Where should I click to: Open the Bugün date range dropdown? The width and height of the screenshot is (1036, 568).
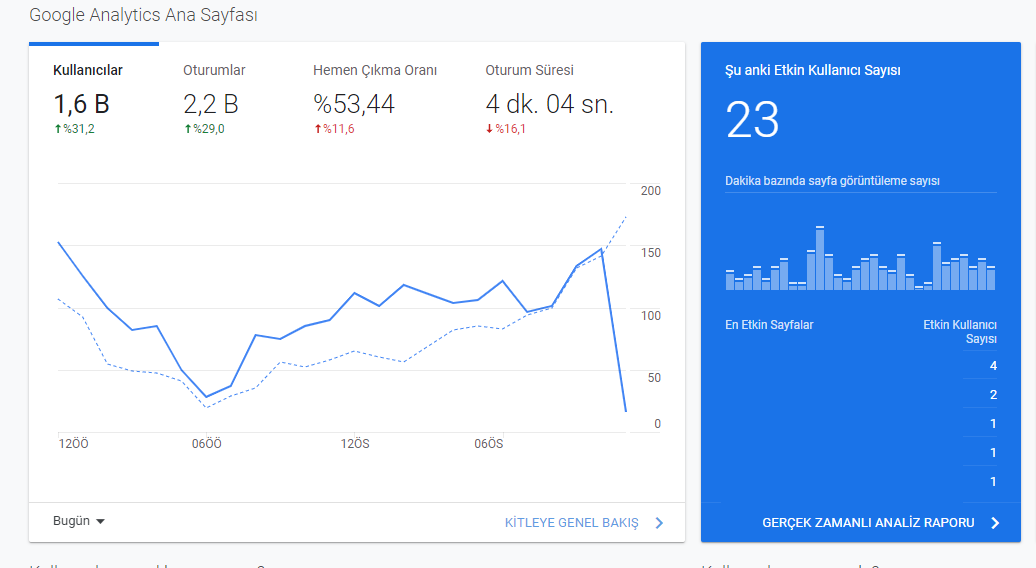(x=79, y=521)
